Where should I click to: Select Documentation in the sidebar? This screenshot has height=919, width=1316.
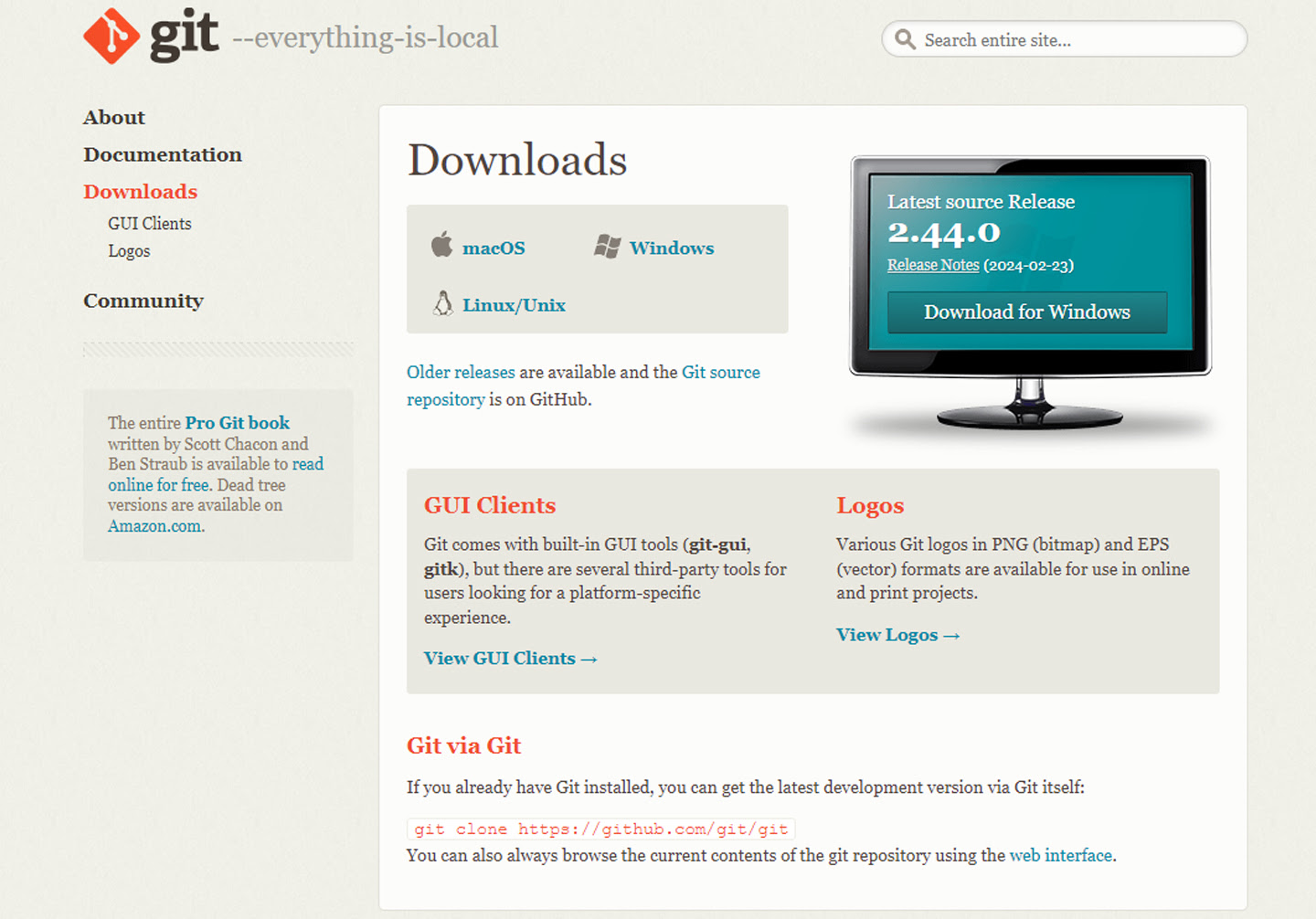(x=163, y=154)
